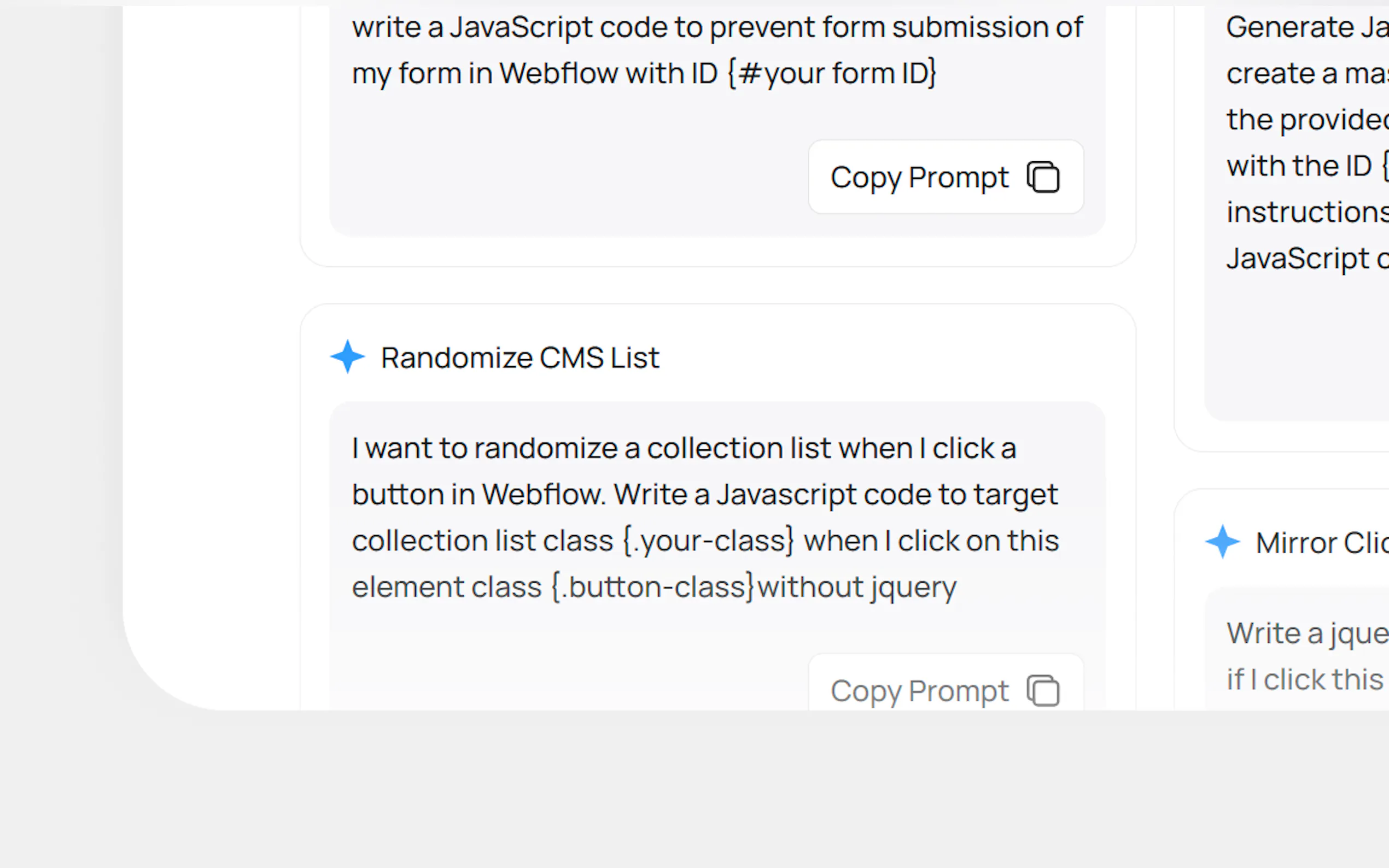Screen dimensions: 1389x868
Task: Open the Randomize CMS List heading
Action: click(520, 357)
